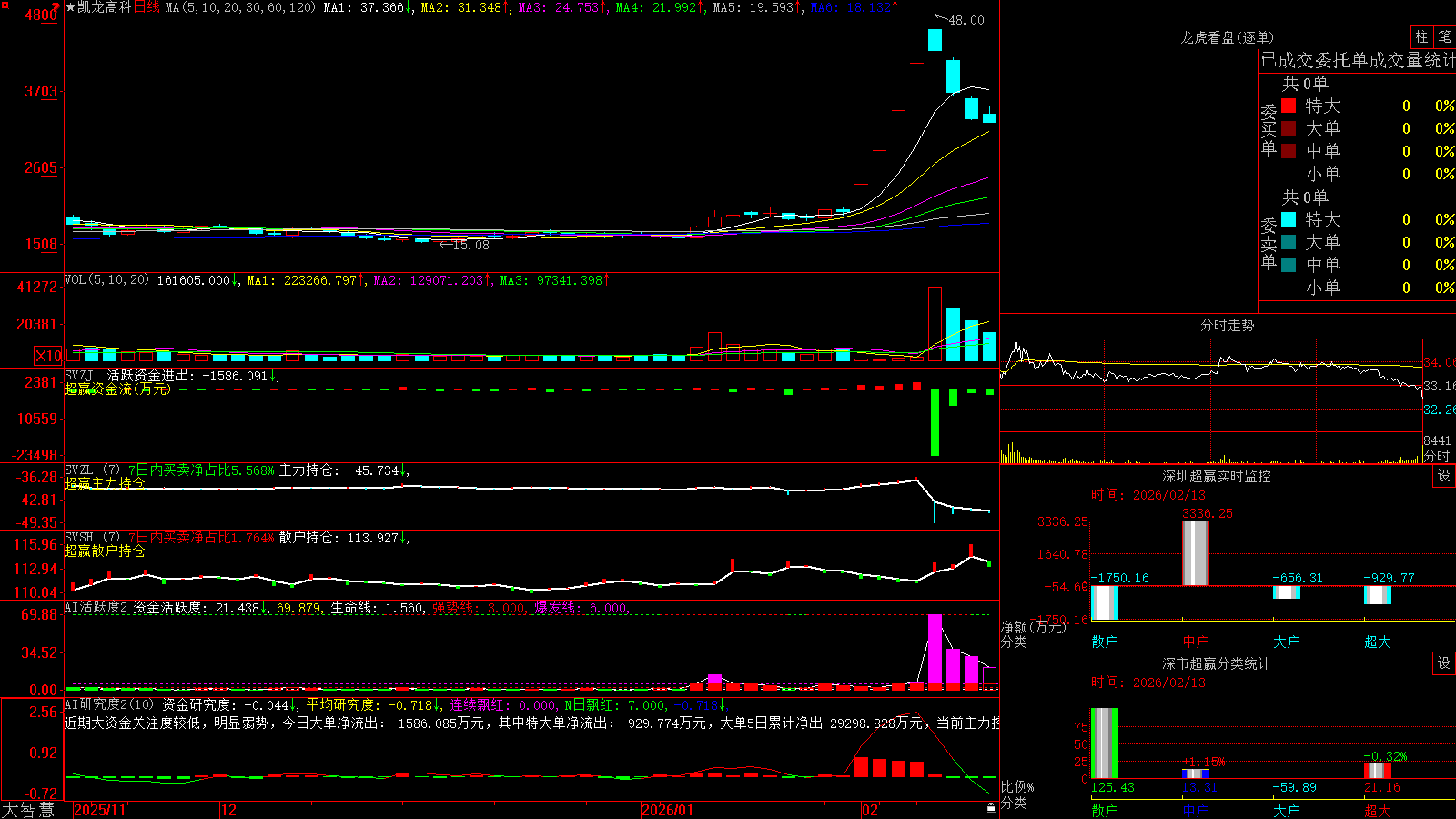The width and height of the screenshot is (1456, 819).
Task: Click the tall 3336.25 中户 bar in 实时监控
Action: pyautogui.click(x=1195, y=552)
